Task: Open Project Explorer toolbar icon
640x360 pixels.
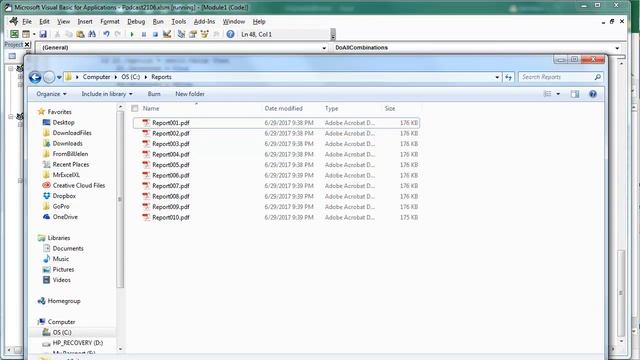Action: [181, 34]
